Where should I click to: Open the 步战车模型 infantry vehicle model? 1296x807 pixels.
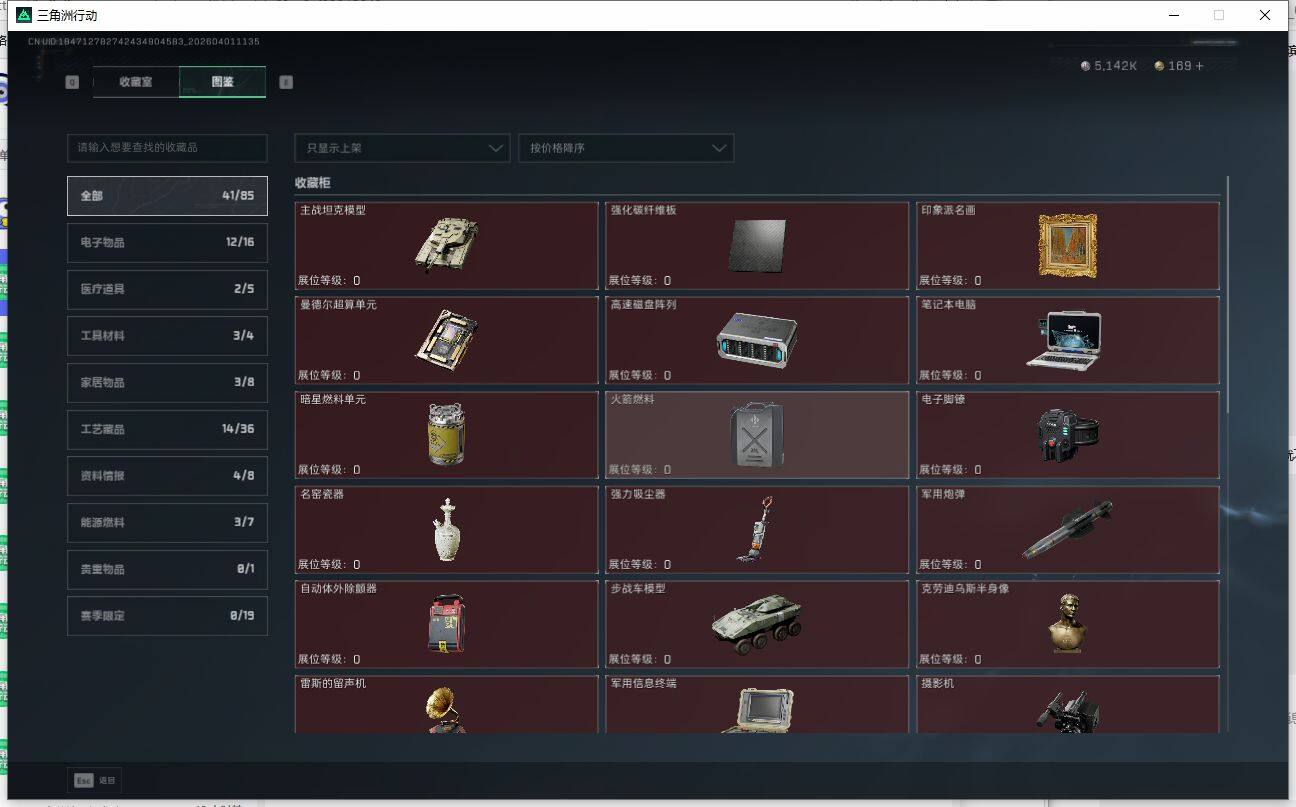pos(757,625)
